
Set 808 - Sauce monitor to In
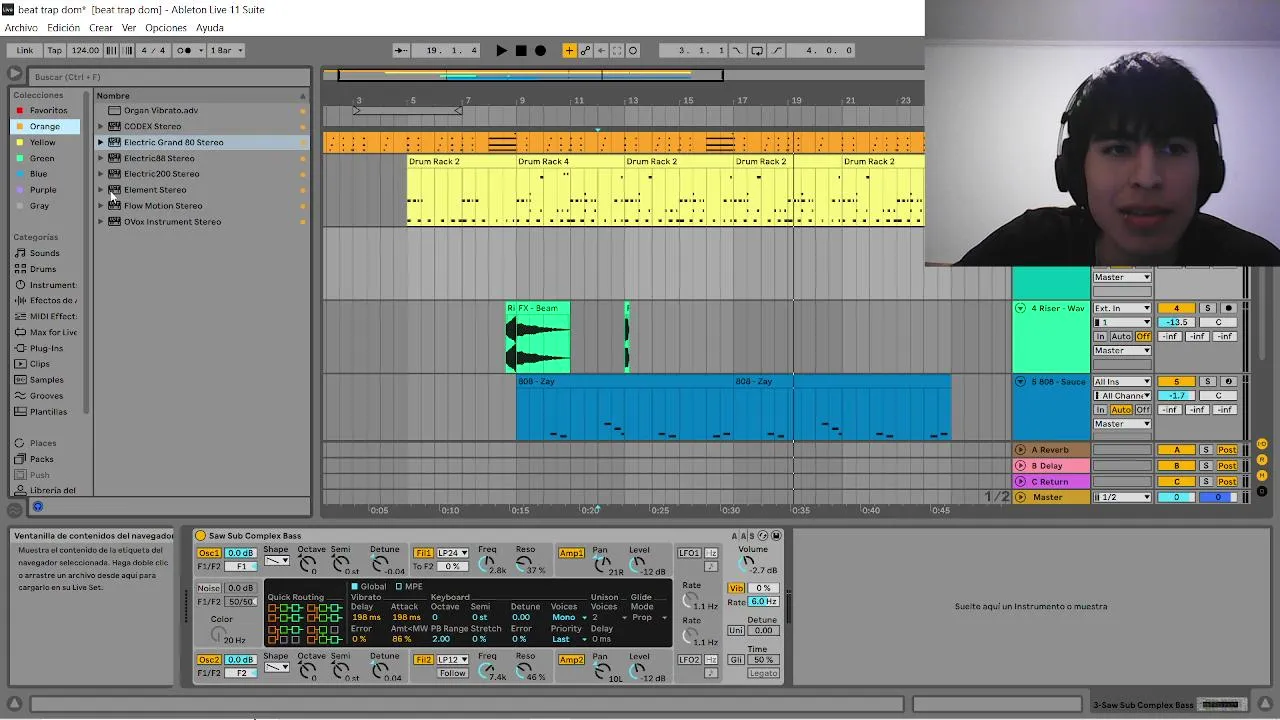[x=1100, y=411]
